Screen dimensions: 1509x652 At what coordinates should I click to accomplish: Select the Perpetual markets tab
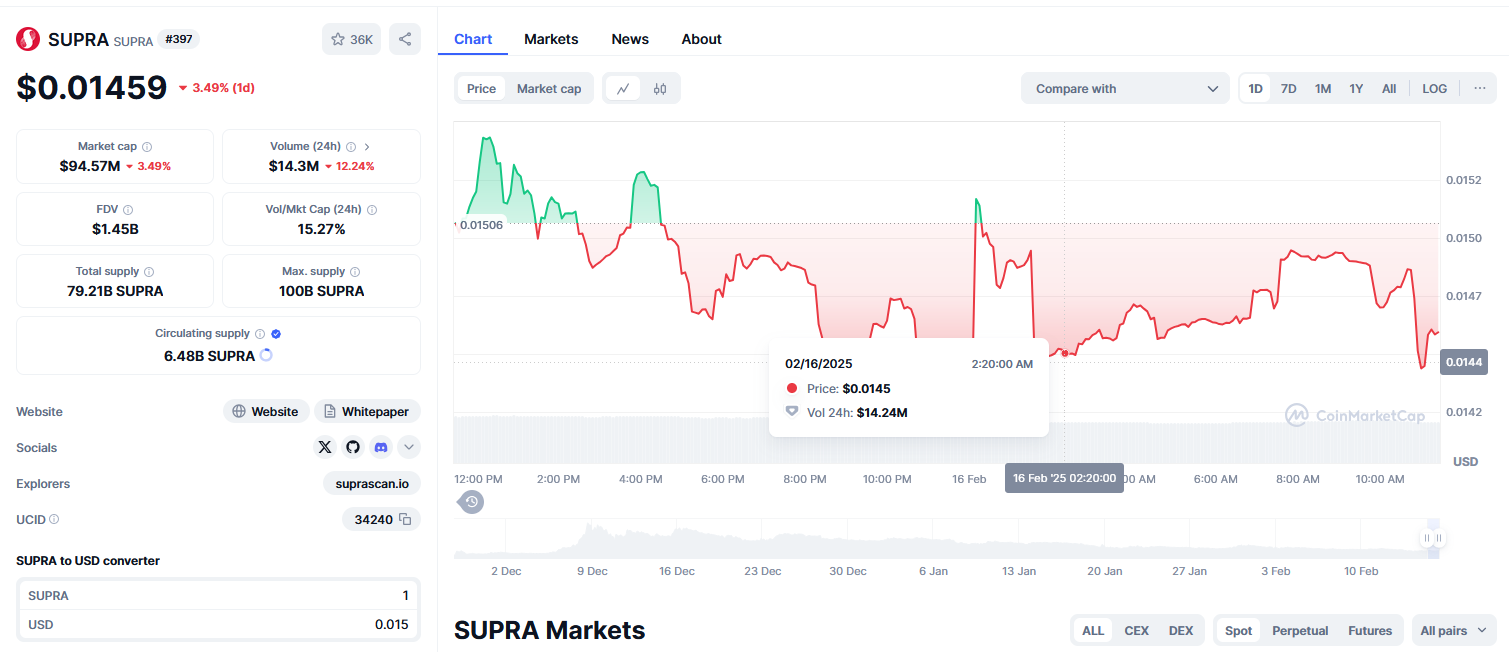pyautogui.click(x=1300, y=630)
